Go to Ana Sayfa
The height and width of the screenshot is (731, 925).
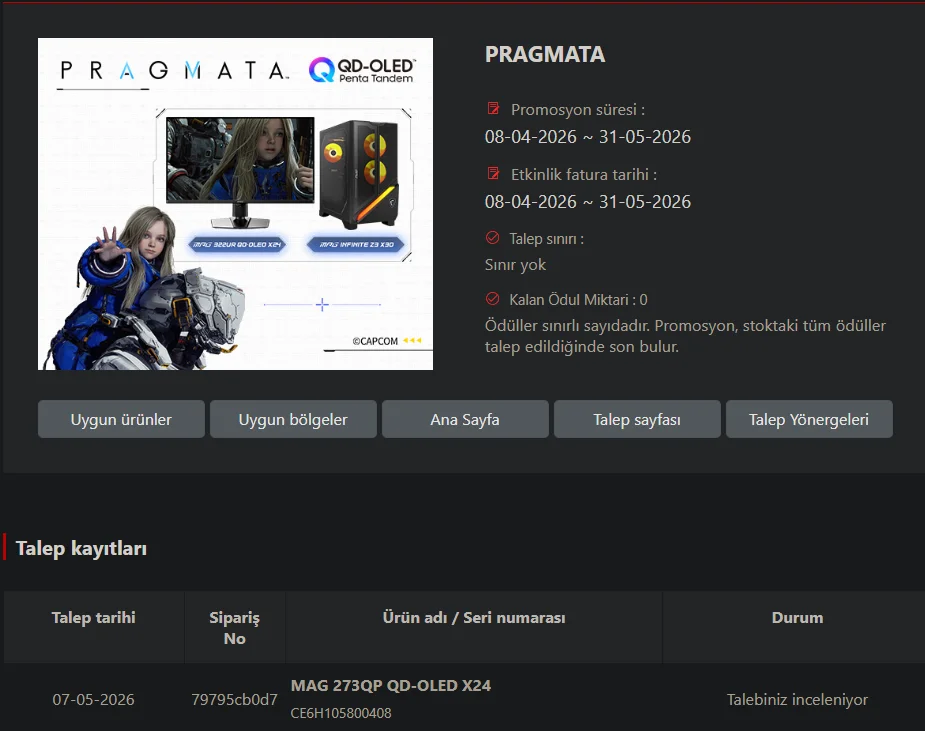[465, 419]
